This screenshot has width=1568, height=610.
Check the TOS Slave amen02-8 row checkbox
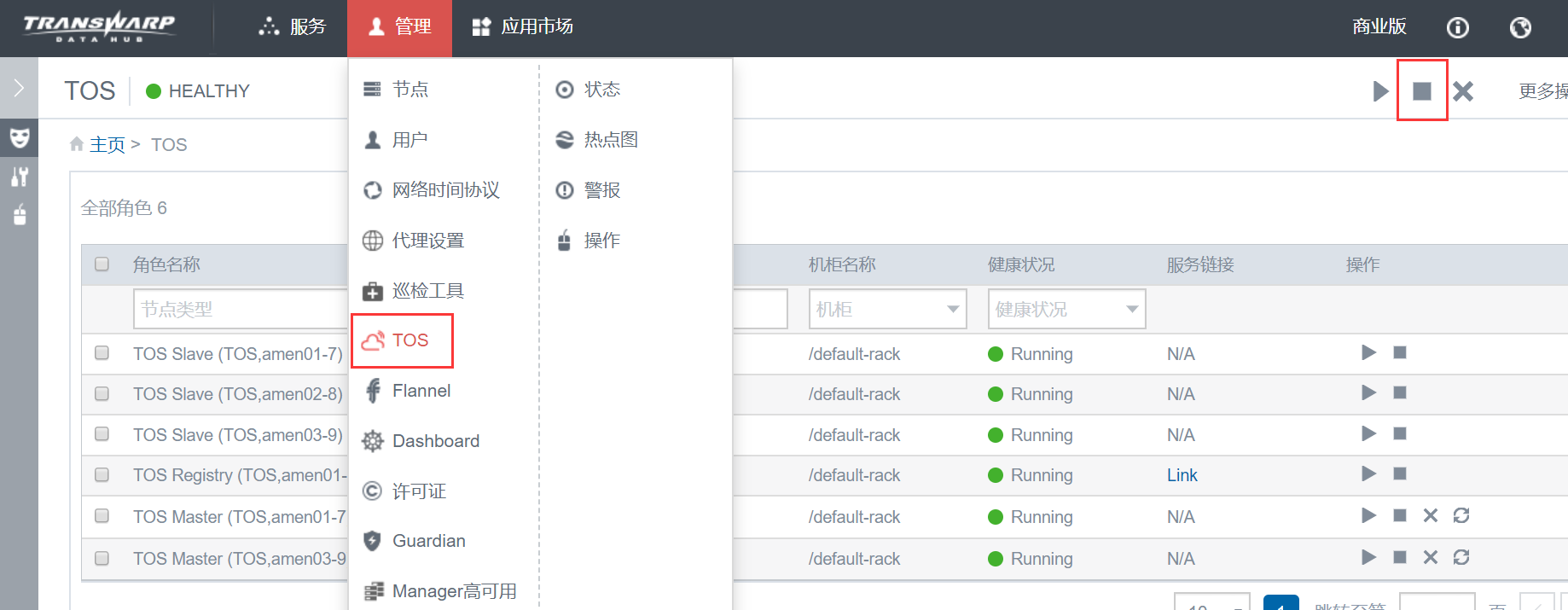(102, 393)
